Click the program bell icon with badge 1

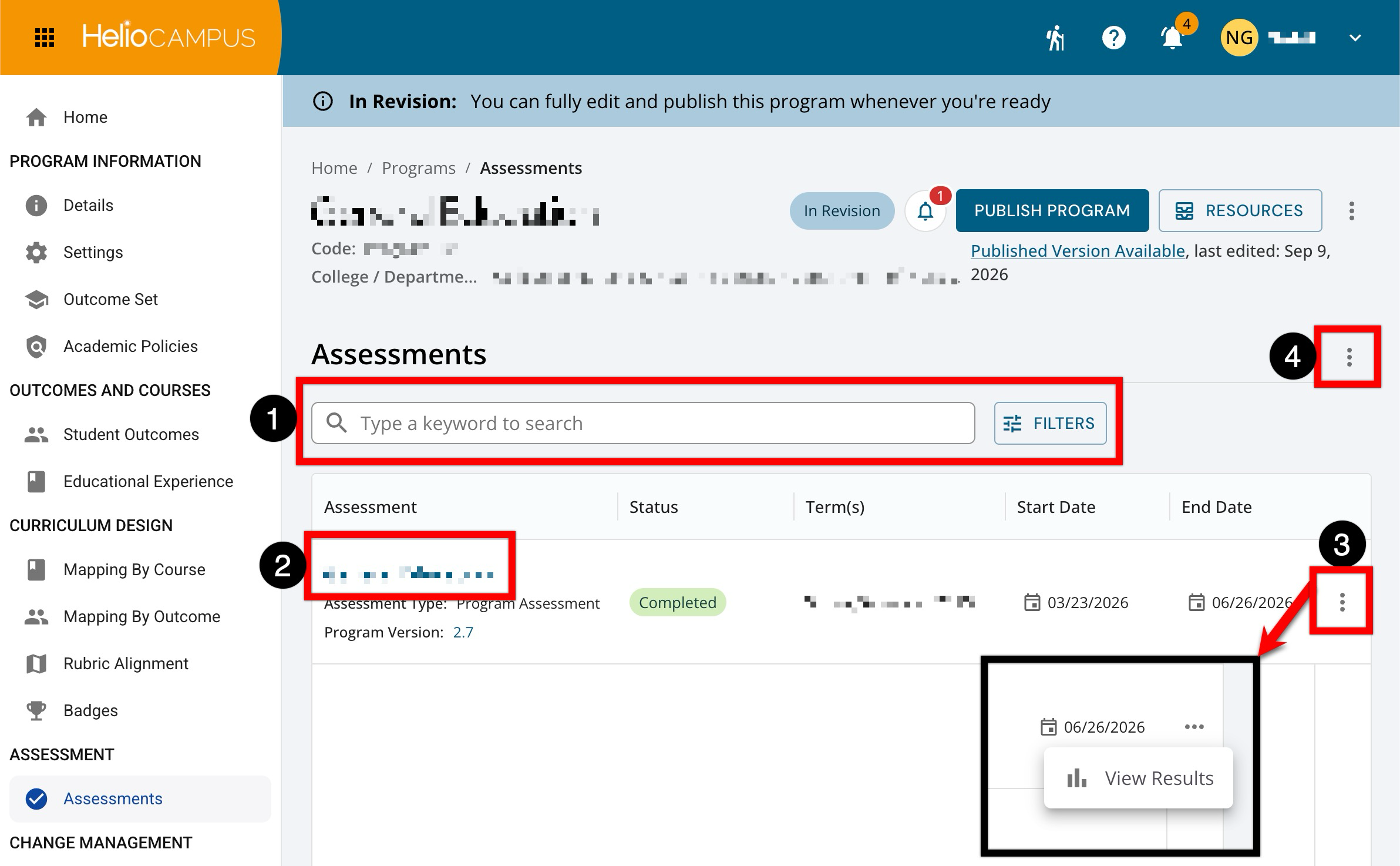[x=926, y=211]
